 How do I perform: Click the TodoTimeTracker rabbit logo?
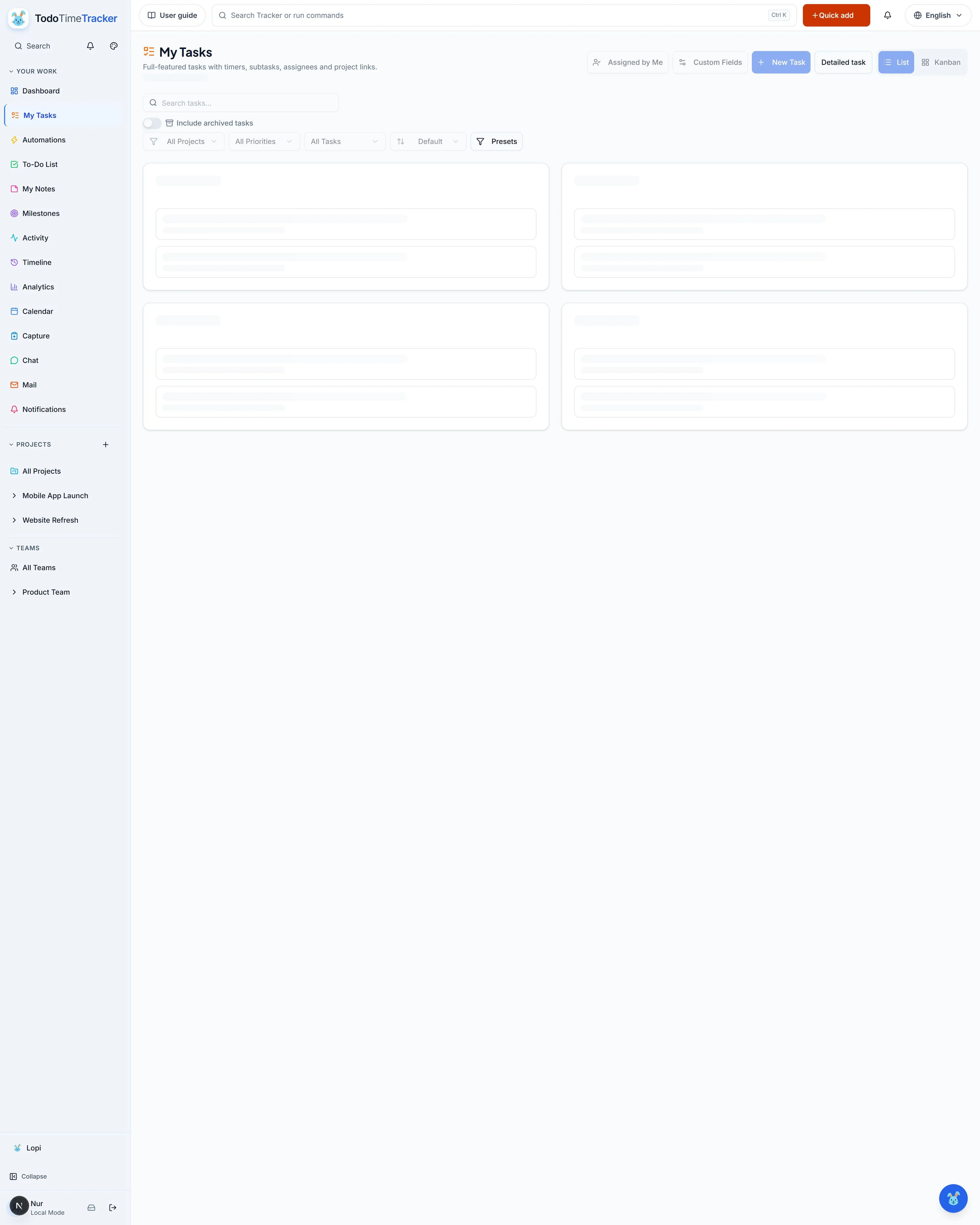click(19, 18)
